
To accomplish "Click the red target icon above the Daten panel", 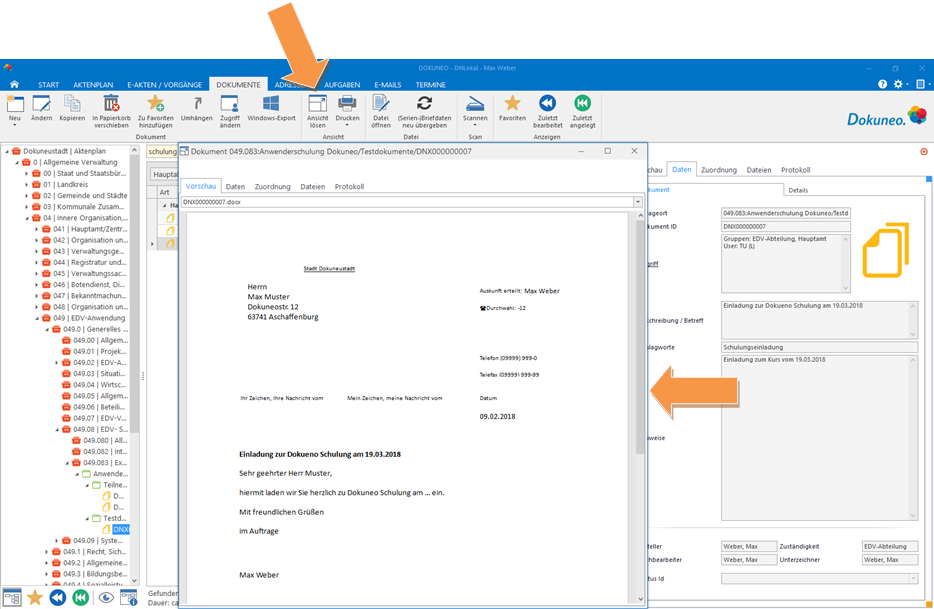I will click(924, 152).
